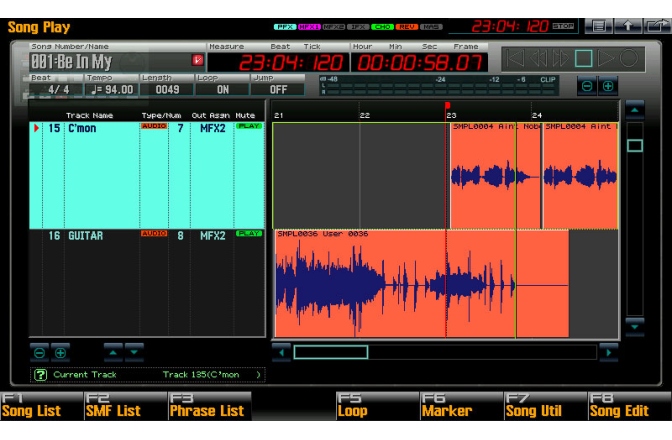Open F8 Song Edit
Screen dimensions: 672x440
coord(630,406)
